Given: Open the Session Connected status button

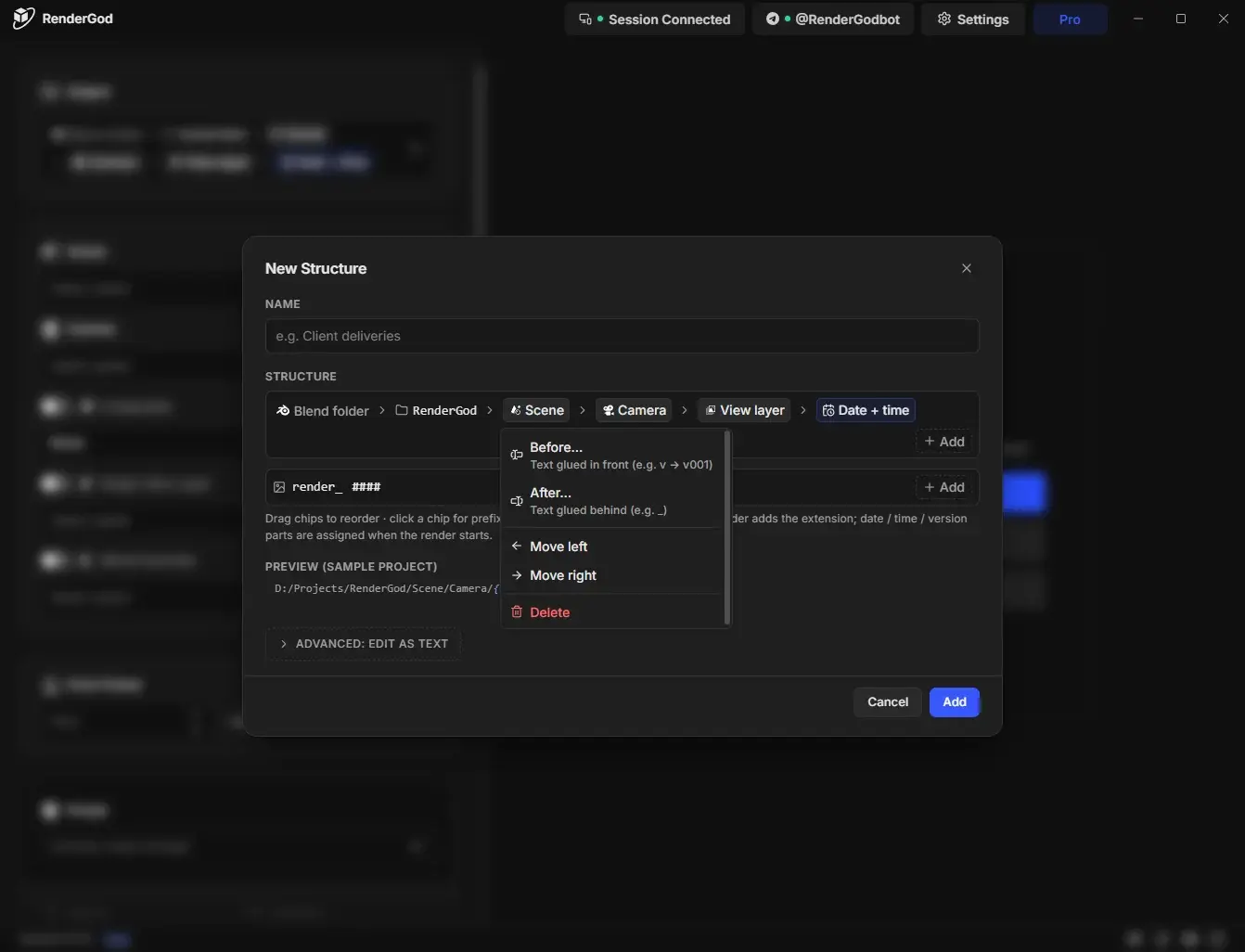Looking at the screenshot, I should 655,19.
